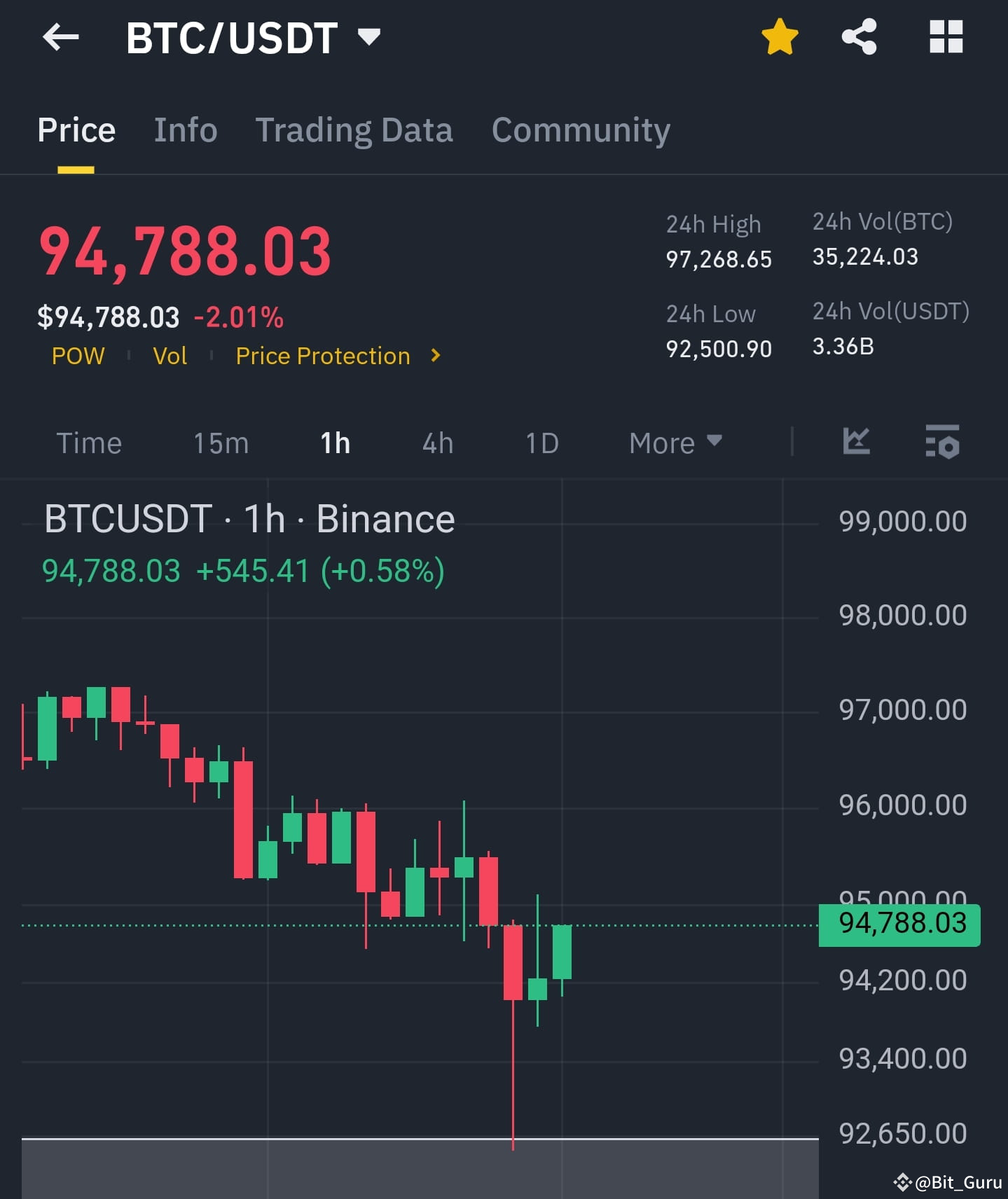Open the indicator settings icon beside chart icon
The width and height of the screenshot is (1008, 1199).
942,442
